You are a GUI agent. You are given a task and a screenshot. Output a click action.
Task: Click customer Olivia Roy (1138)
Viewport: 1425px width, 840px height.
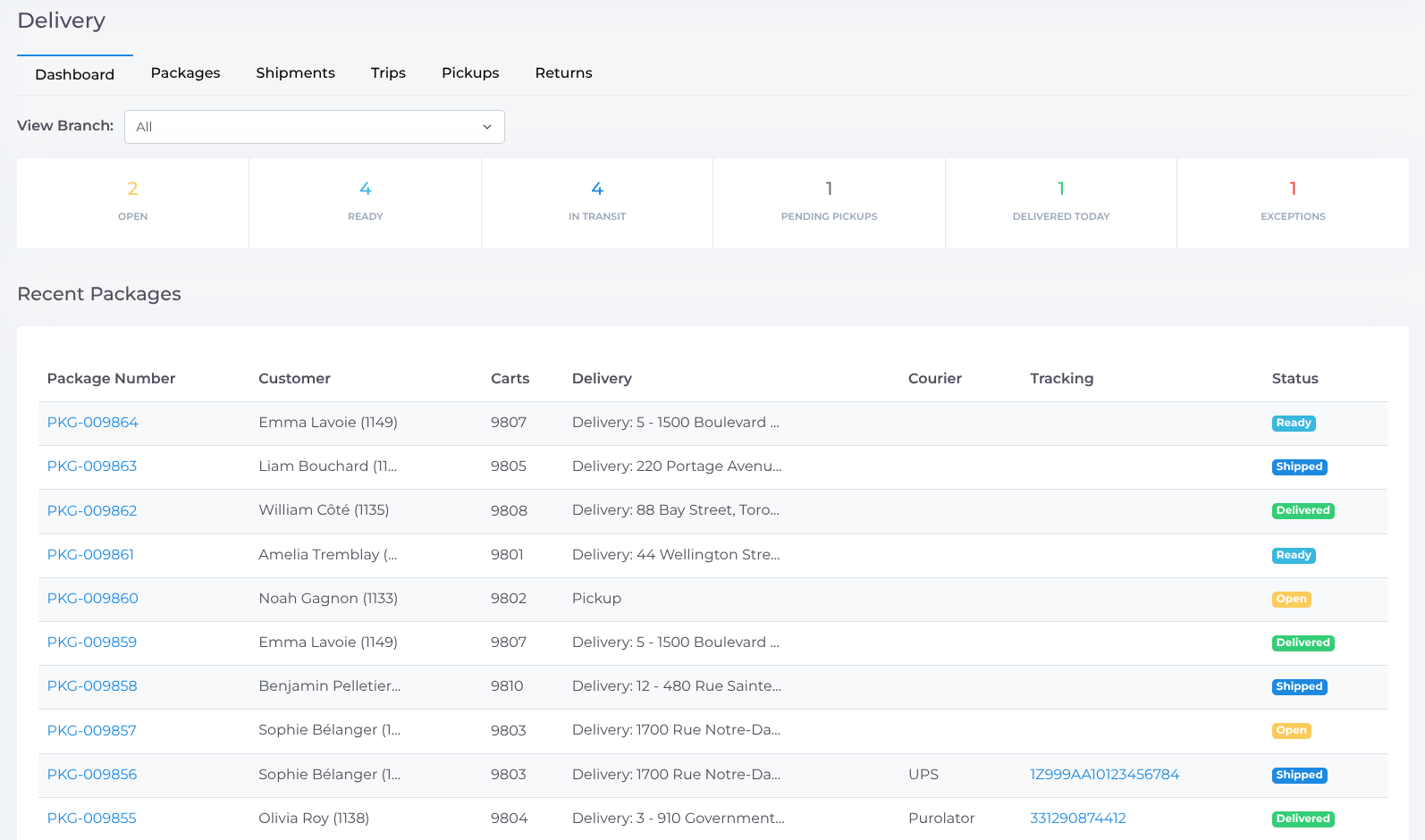314,819
